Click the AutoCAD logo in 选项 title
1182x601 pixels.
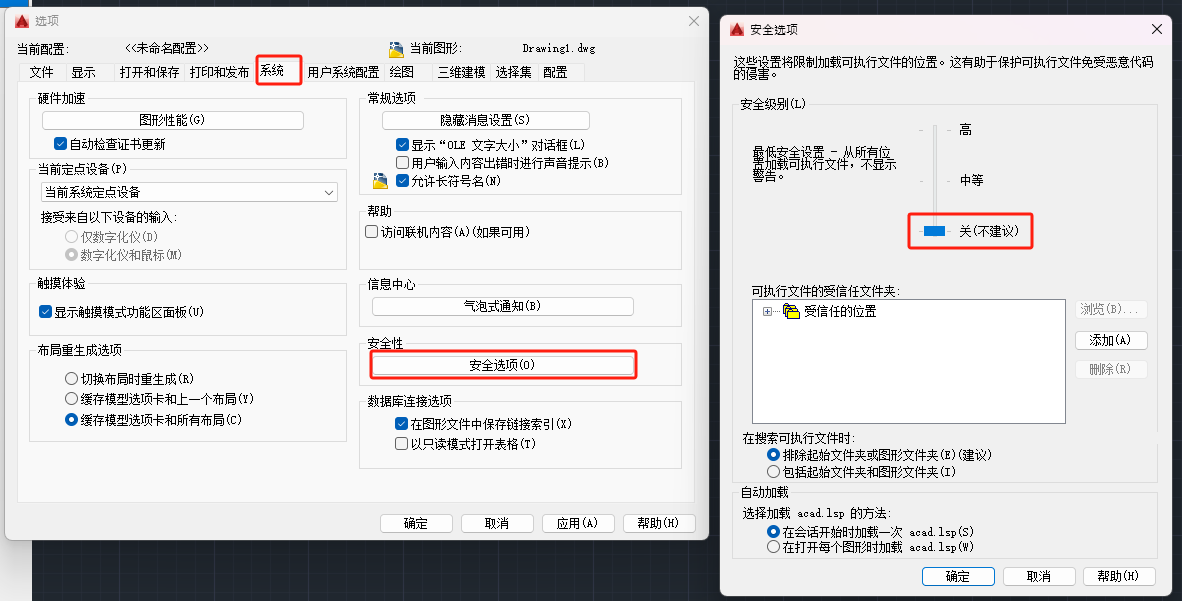22,21
